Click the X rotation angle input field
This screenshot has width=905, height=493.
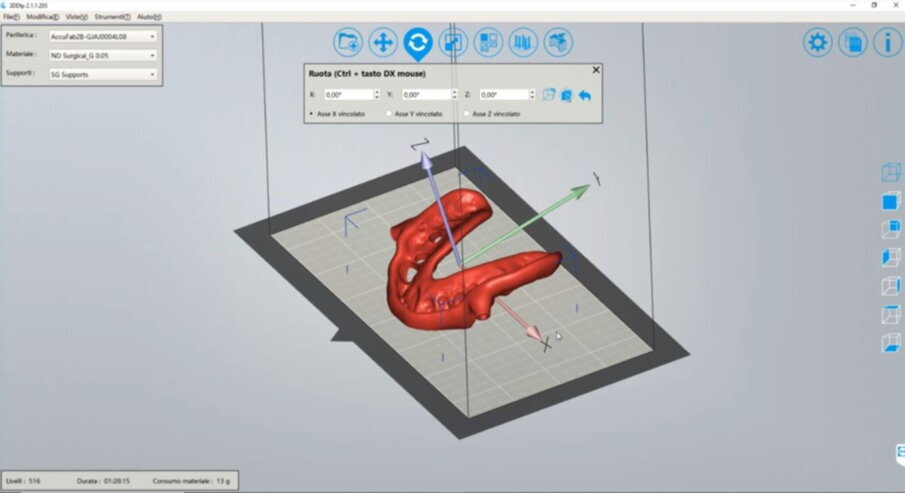click(346, 95)
